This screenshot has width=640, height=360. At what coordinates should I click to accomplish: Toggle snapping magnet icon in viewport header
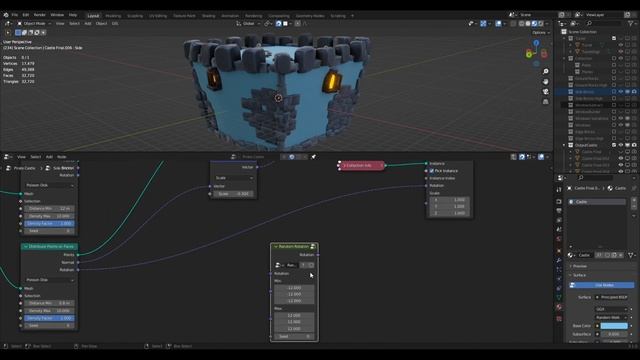(x=278, y=24)
